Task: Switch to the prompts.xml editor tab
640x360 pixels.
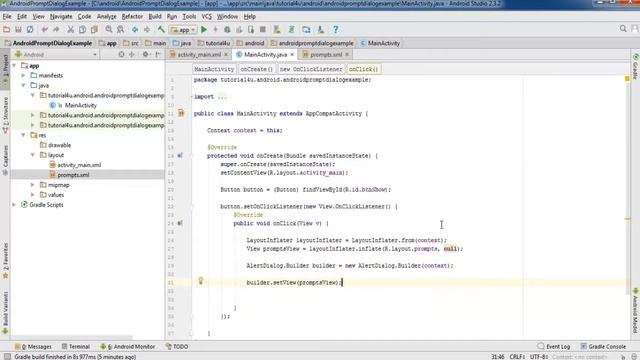Action: coord(326,54)
